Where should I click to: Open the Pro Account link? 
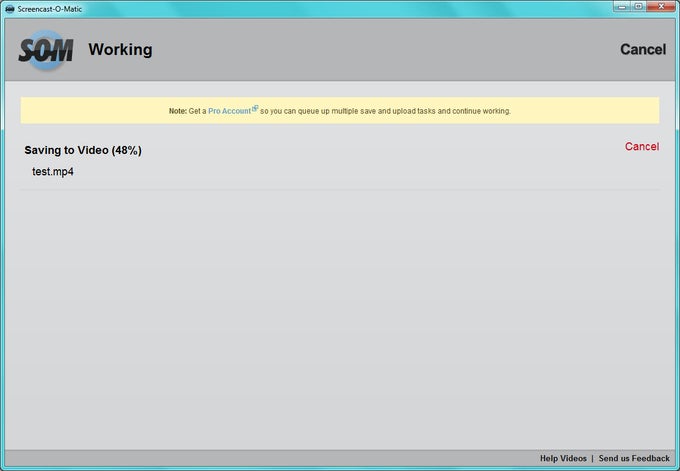tap(229, 111)
